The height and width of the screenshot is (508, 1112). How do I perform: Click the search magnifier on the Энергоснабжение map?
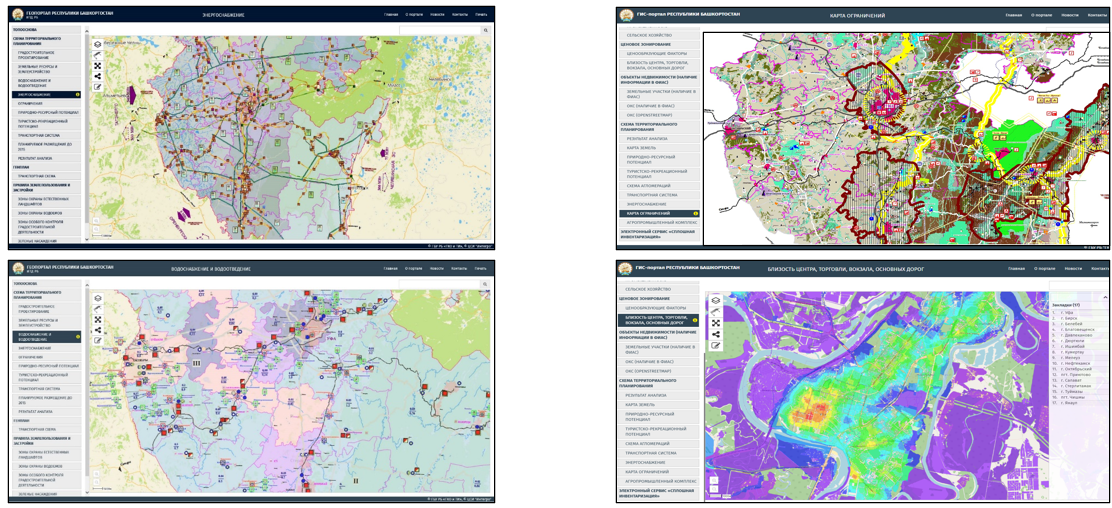click(486, 31)
